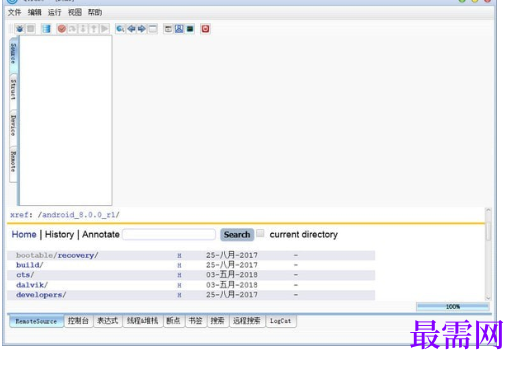Click the blue forward arrow icon
The width and height of the screenshot is (522, 366).
142,29
